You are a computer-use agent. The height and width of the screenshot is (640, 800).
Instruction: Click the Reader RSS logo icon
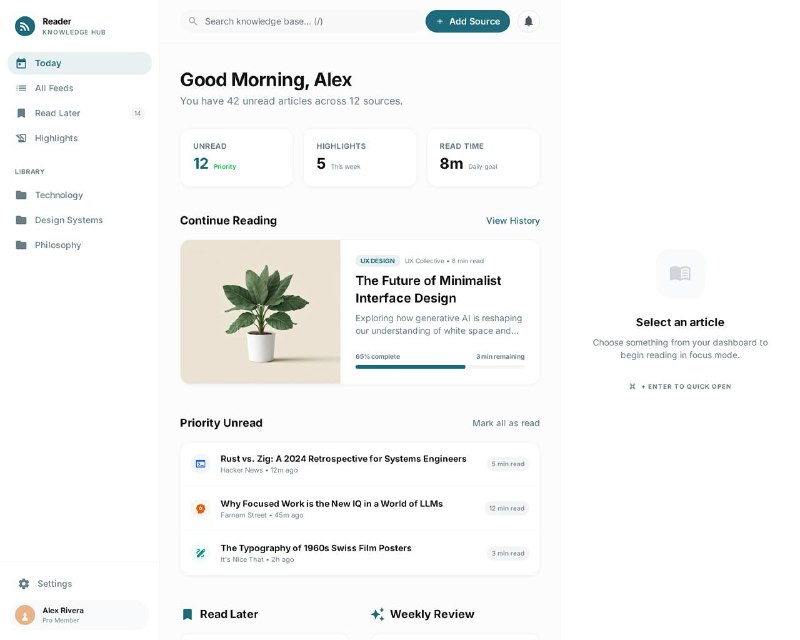(24, 26)
